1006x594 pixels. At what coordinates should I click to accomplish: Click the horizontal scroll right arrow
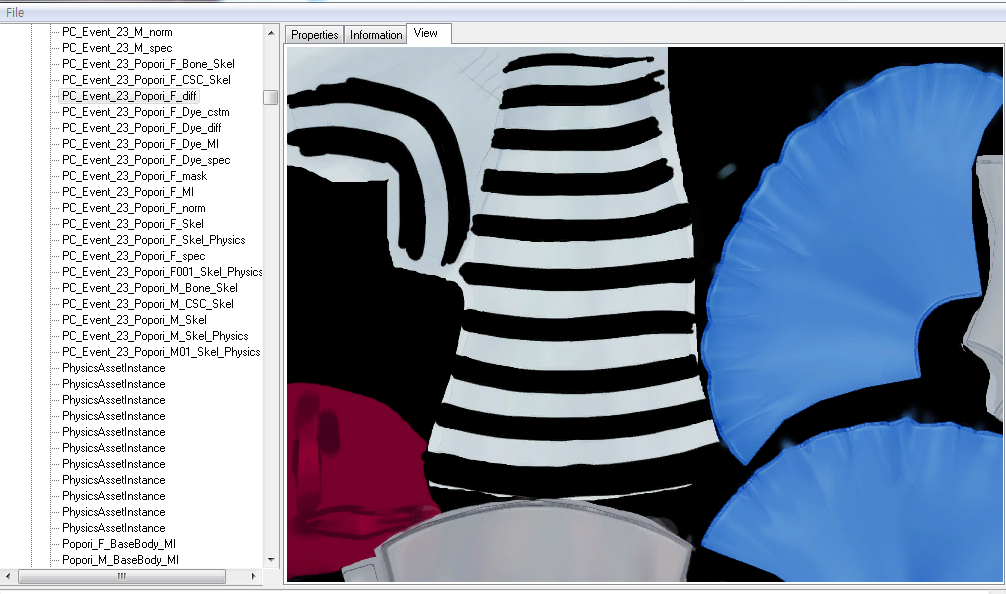255,576
